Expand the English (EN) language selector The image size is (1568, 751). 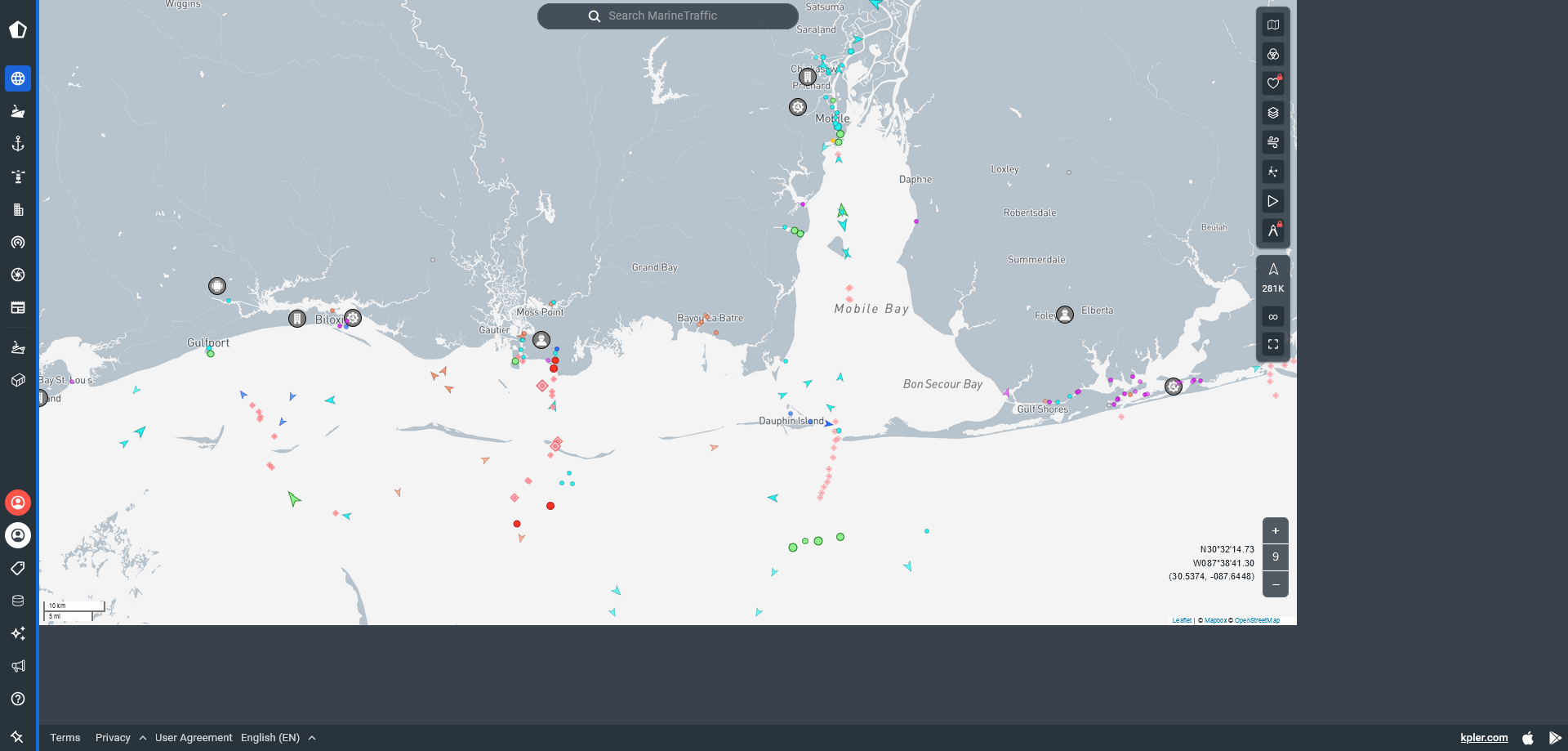[278, 737]
